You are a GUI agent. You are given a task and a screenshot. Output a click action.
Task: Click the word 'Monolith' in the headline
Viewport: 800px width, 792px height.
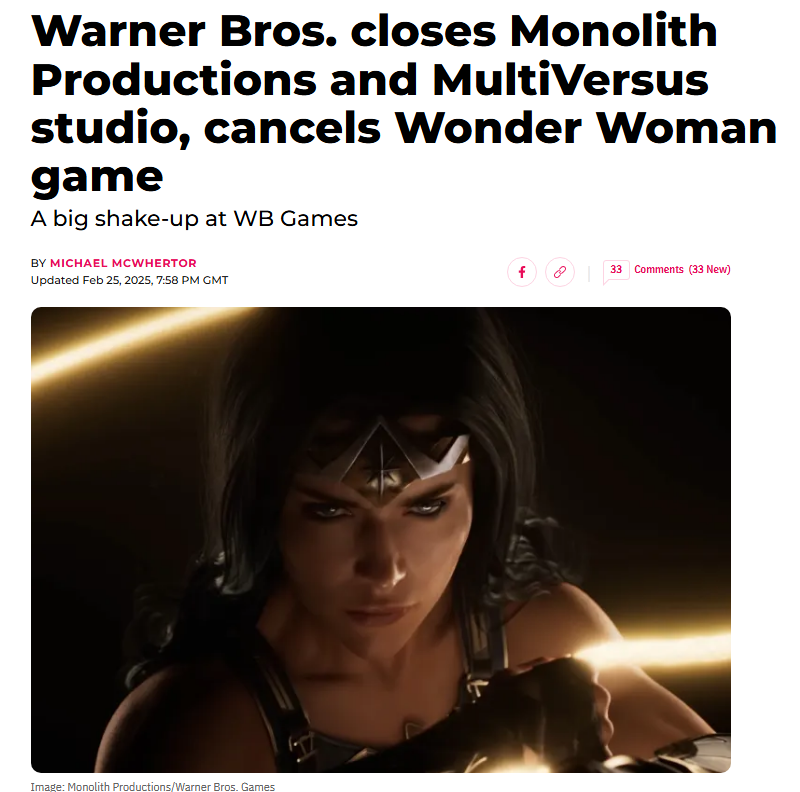click(613, 31)
